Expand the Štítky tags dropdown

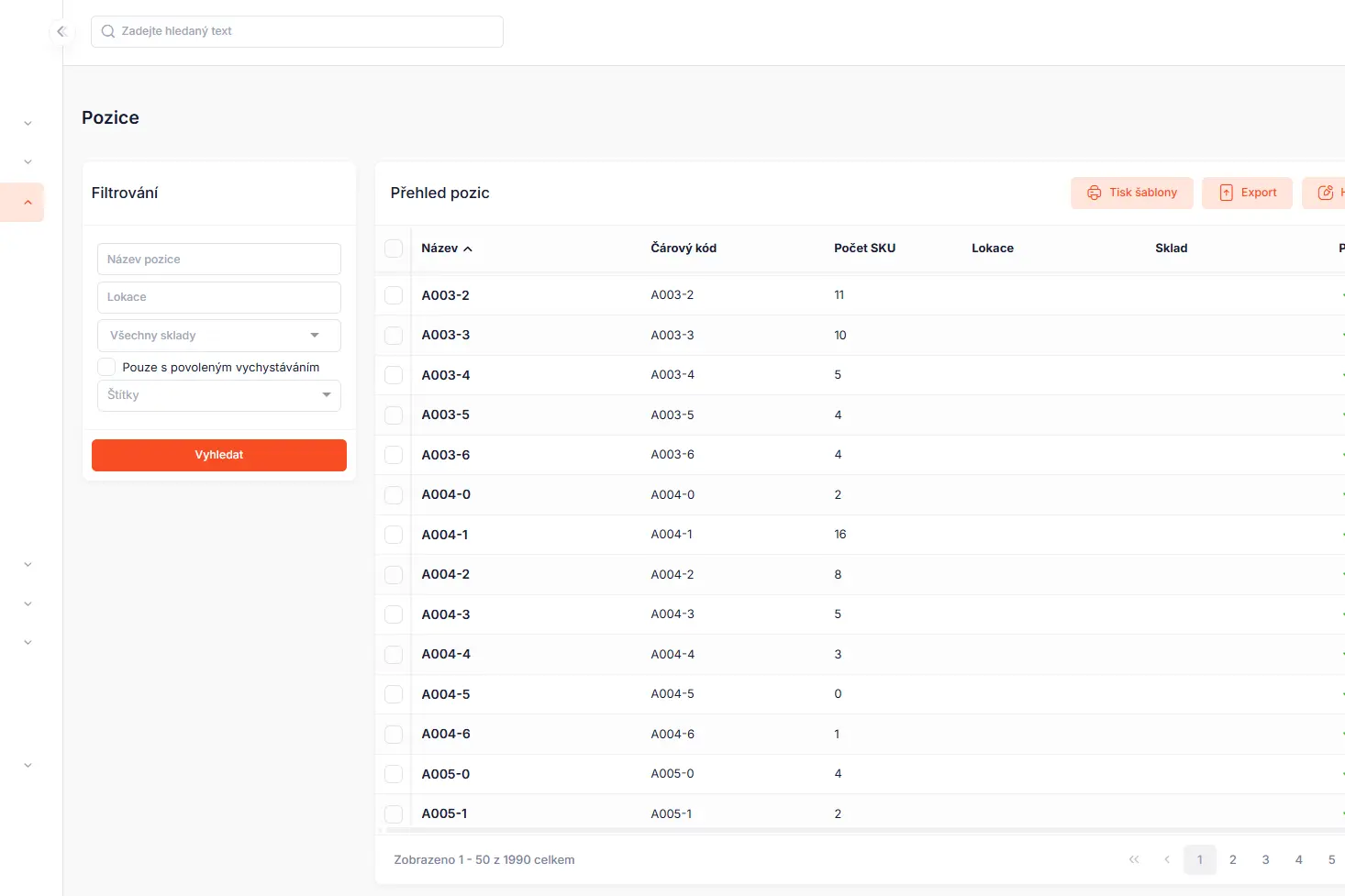[218, 395]
